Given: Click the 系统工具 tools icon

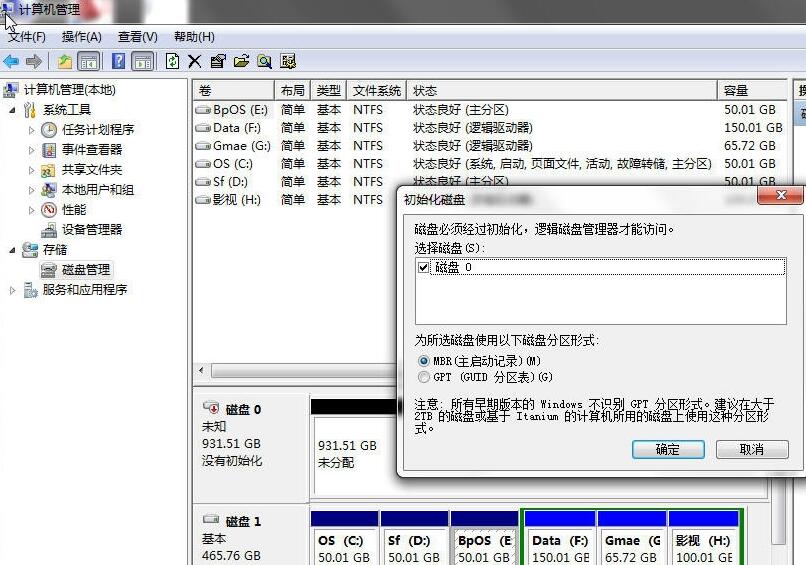Looking at the screenshot, I should pos(29,110).
